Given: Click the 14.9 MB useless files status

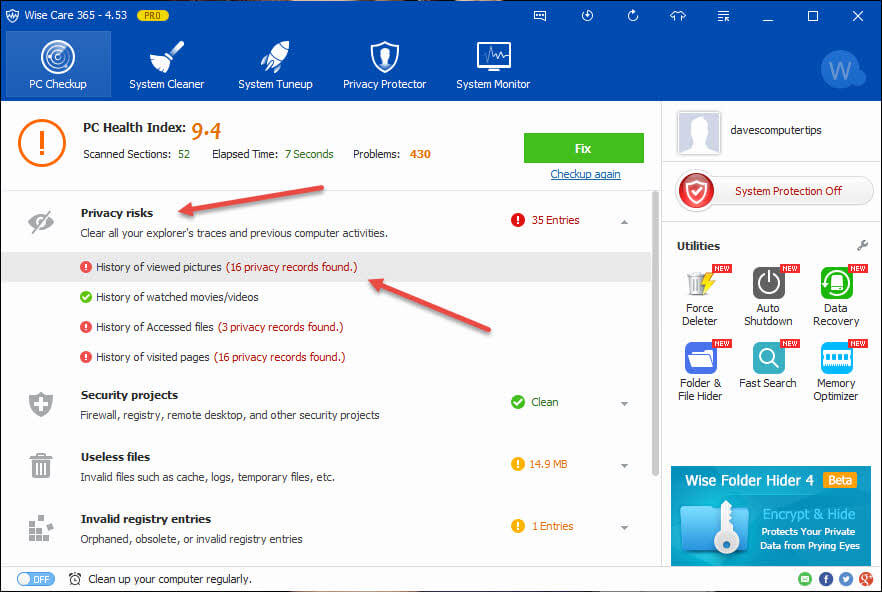Looking at the screenshot, I should coord(539,464).
